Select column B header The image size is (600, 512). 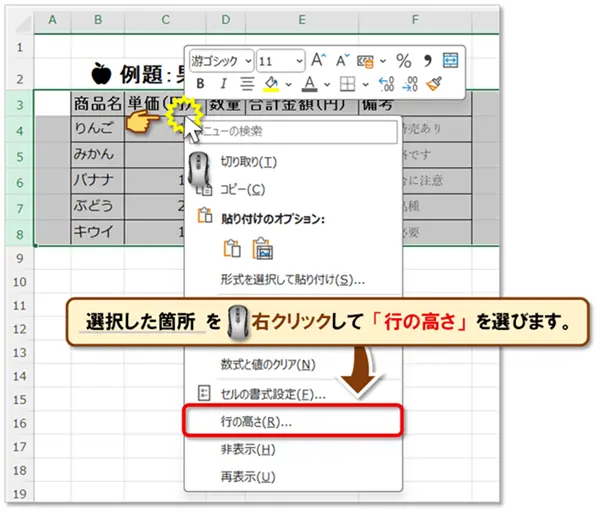pos(98,20)
